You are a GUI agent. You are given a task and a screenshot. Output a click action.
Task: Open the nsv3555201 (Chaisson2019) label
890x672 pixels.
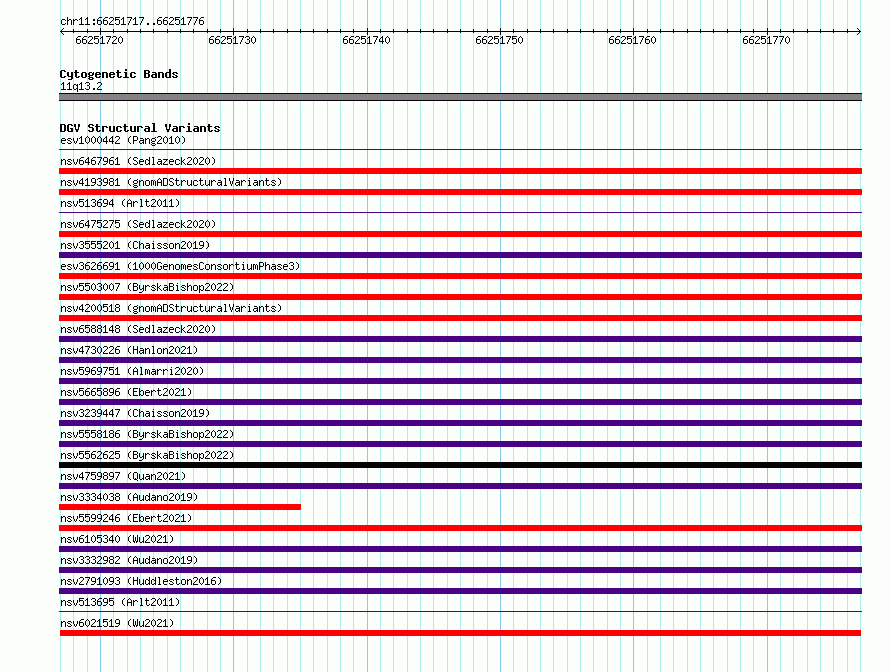(x=135, y=245)
